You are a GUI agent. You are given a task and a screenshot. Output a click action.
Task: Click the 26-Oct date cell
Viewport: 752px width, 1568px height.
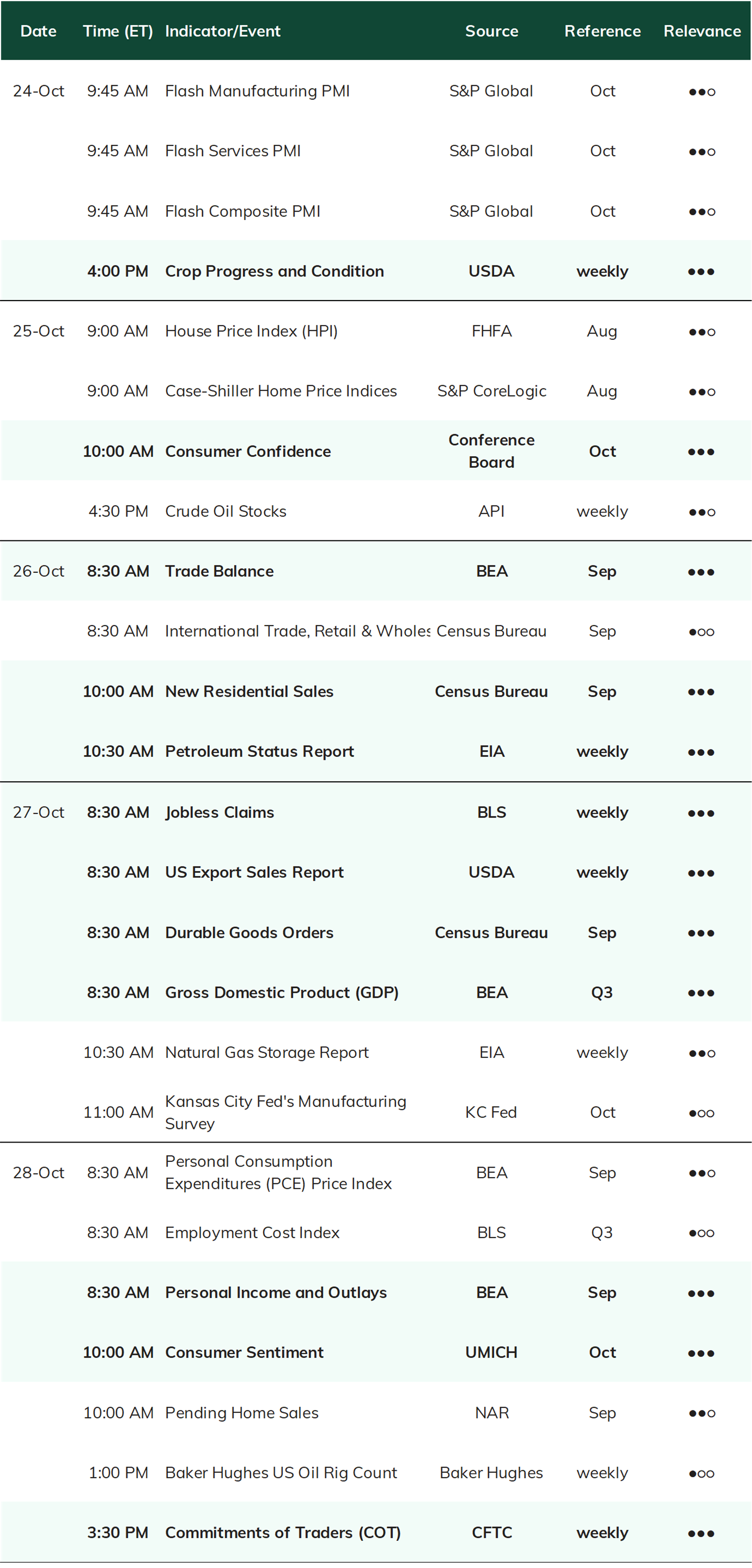click(38, 571)
